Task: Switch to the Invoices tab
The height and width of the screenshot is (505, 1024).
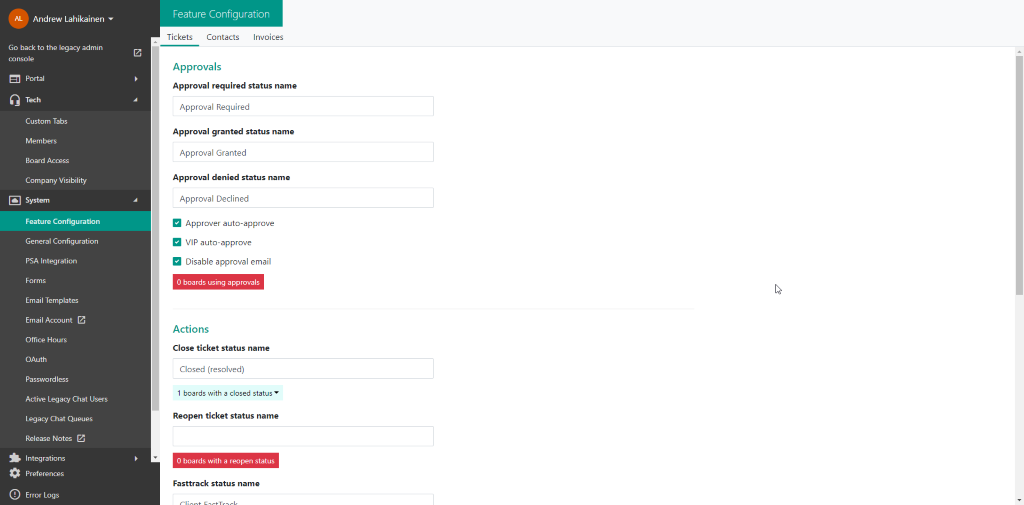Action: (x=268, y=37)
